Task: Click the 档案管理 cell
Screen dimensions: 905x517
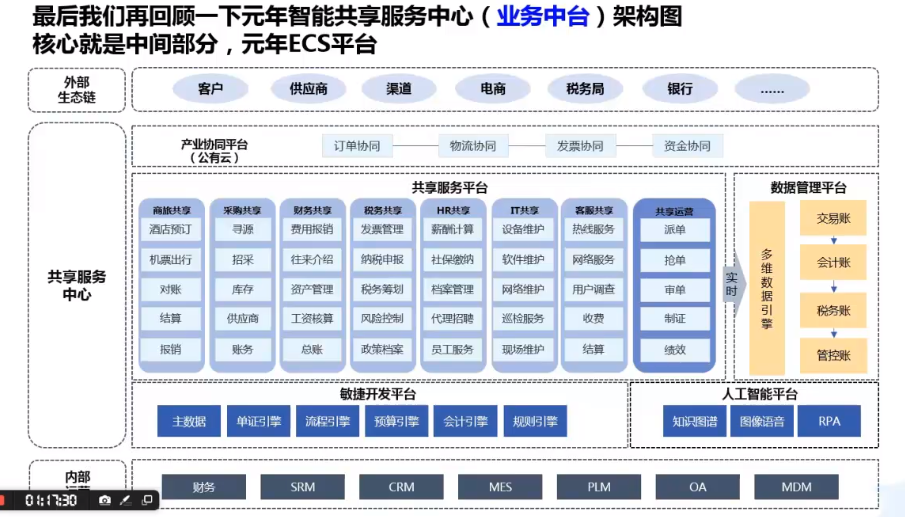Action: click(x=452, y=289)
